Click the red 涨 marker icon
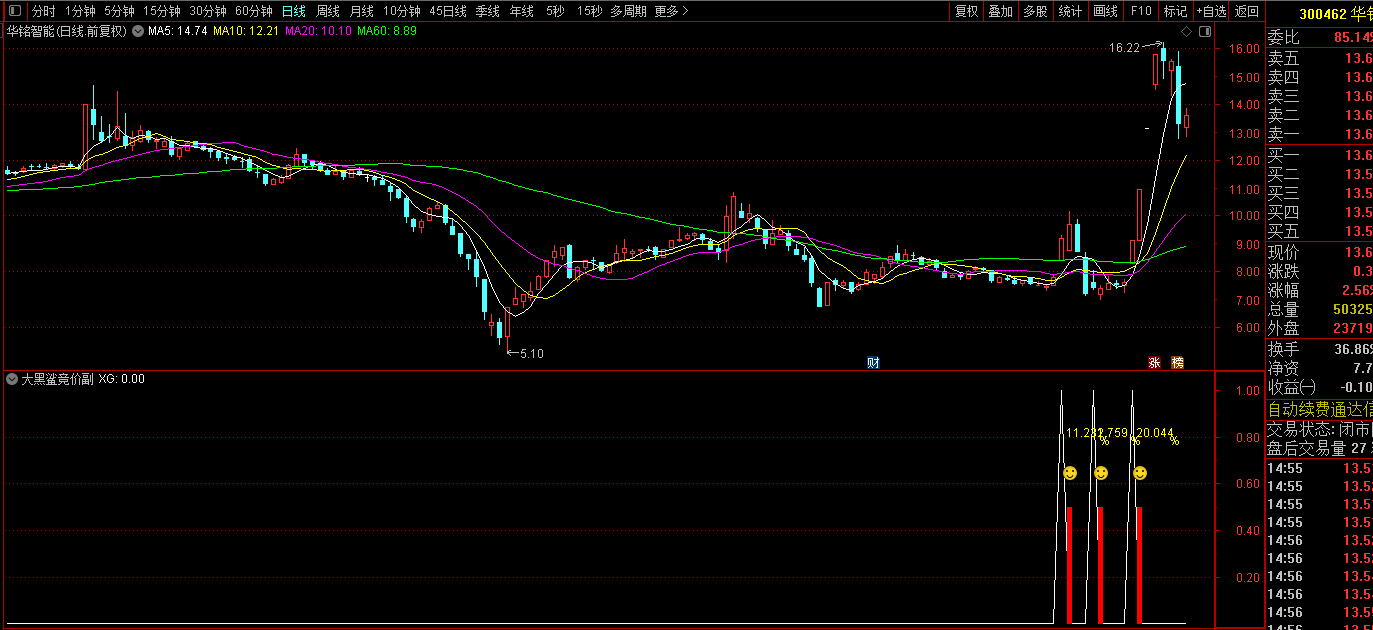1373x630 pixels. 1154,362
